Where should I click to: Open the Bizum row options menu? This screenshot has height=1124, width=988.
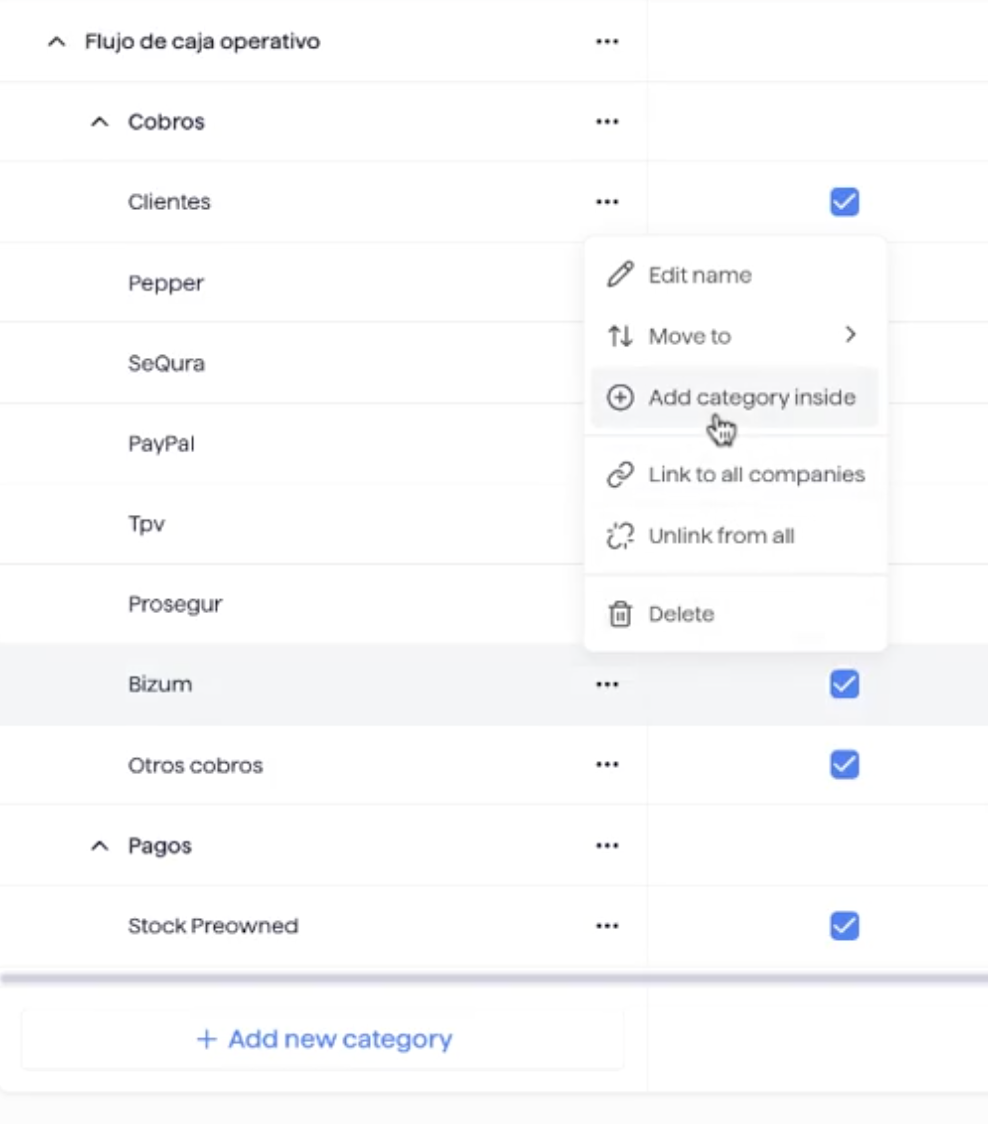tap(607, 685)
